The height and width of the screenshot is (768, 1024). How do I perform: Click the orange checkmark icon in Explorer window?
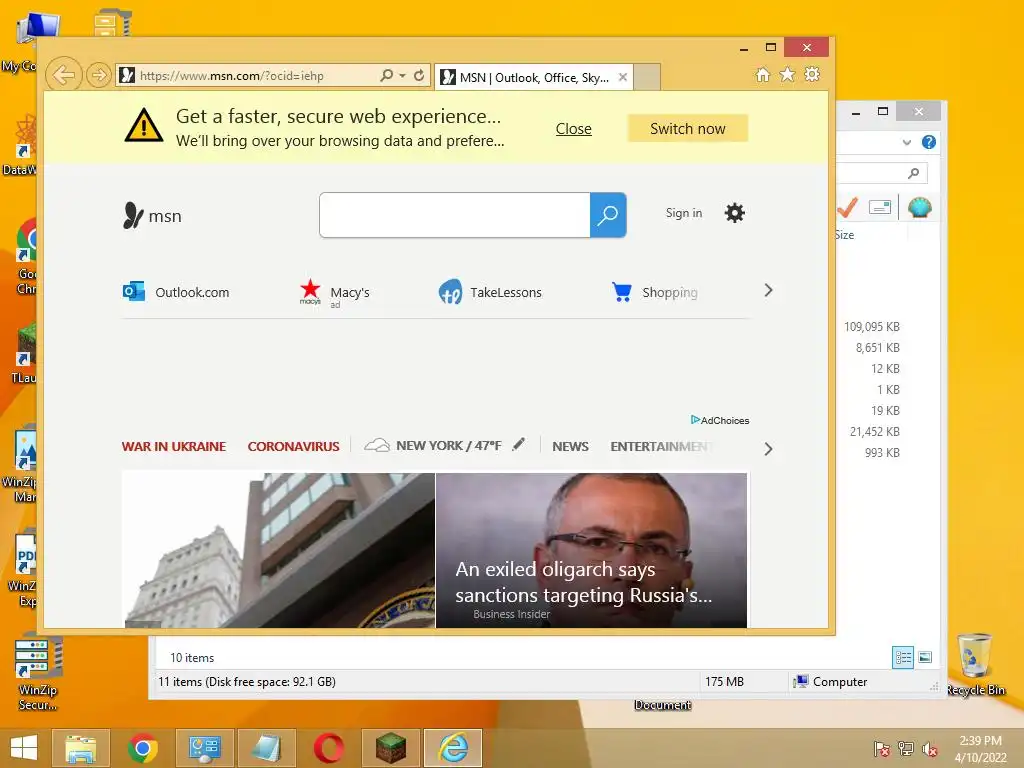tap(847, 208)
